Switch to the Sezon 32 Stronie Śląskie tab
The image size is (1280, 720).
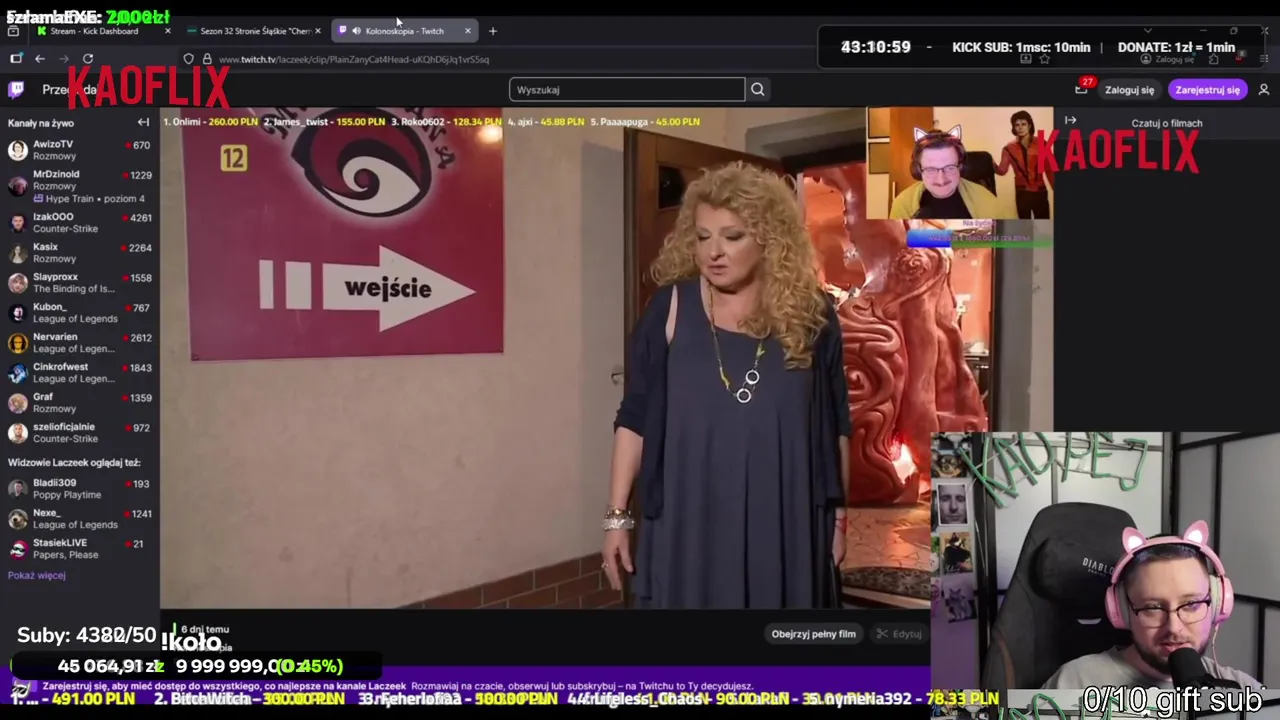(x=252, y=31)
